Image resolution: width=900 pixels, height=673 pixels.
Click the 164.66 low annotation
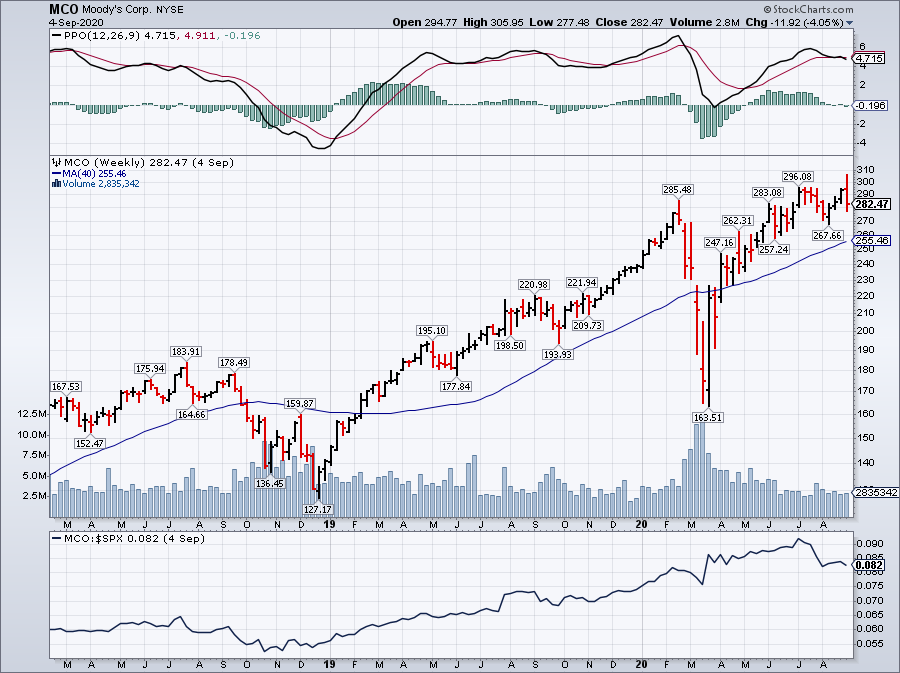tap(191, 414)
